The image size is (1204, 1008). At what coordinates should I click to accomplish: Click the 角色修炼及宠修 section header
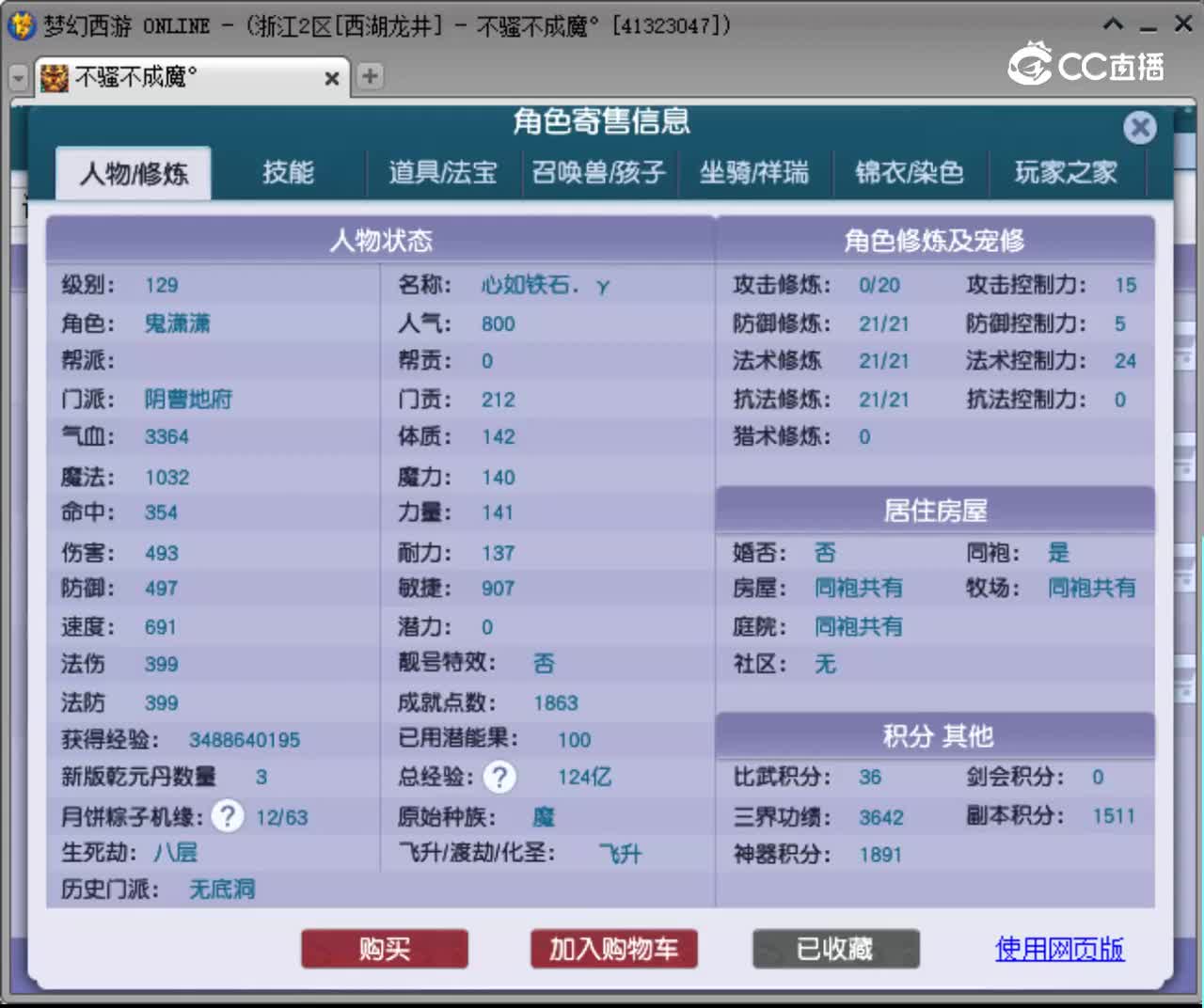(935, 241)
